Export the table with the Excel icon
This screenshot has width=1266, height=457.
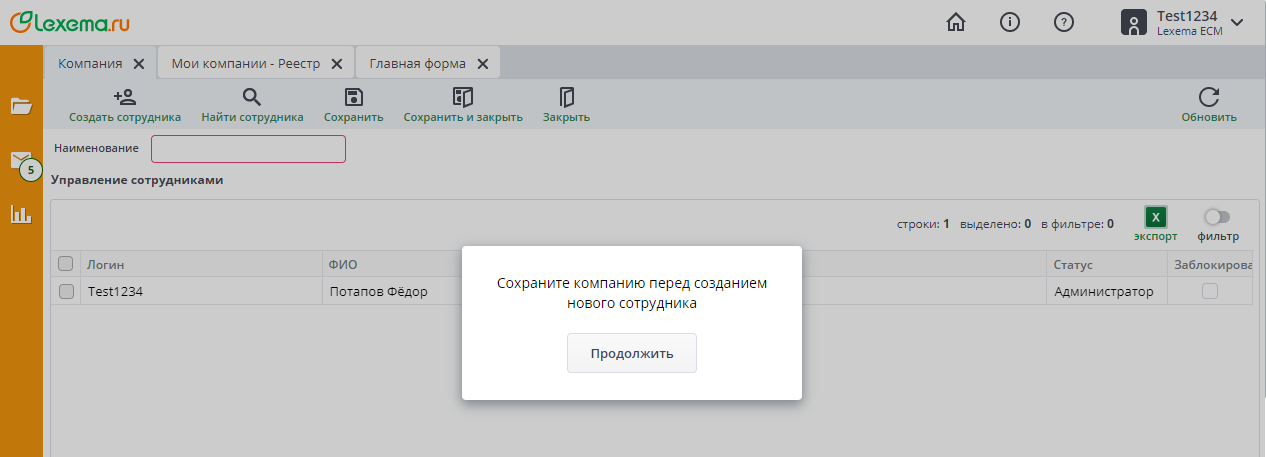pos(1155,217)
